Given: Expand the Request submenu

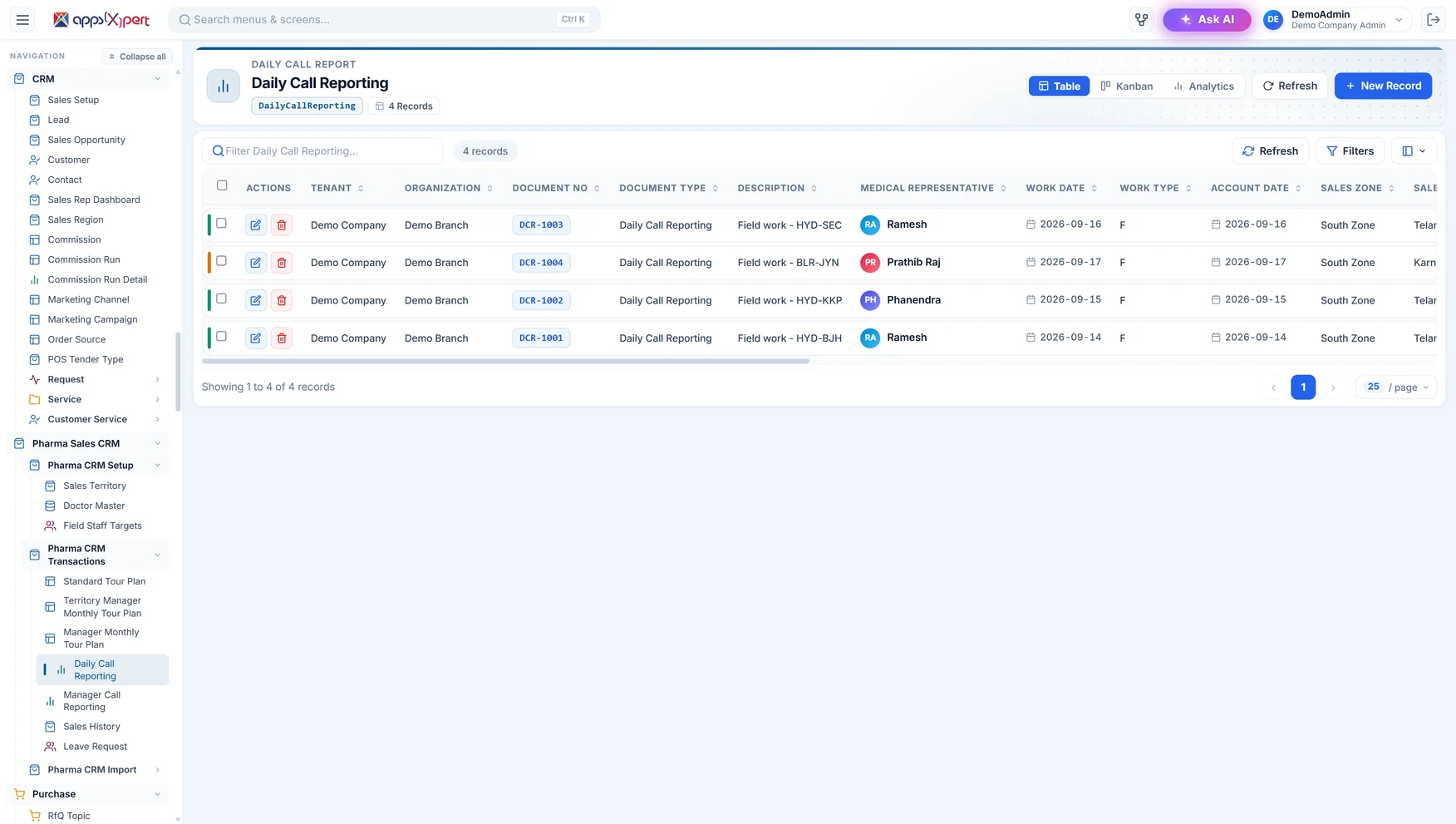Looking at the screenshot, I should [157, 379].
